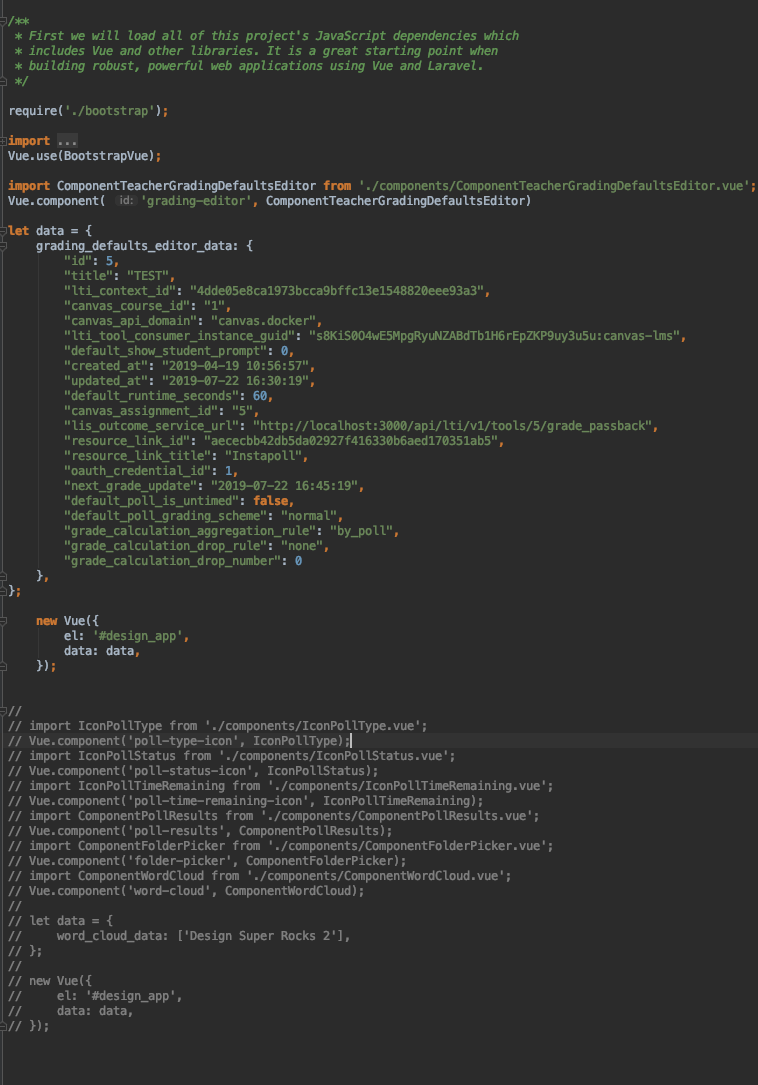Click the "lti_tool_consumer_instance_guid" line
The width and height of the screenshot is (758, 1085).
pyautogui.click(x=375, y=336)
